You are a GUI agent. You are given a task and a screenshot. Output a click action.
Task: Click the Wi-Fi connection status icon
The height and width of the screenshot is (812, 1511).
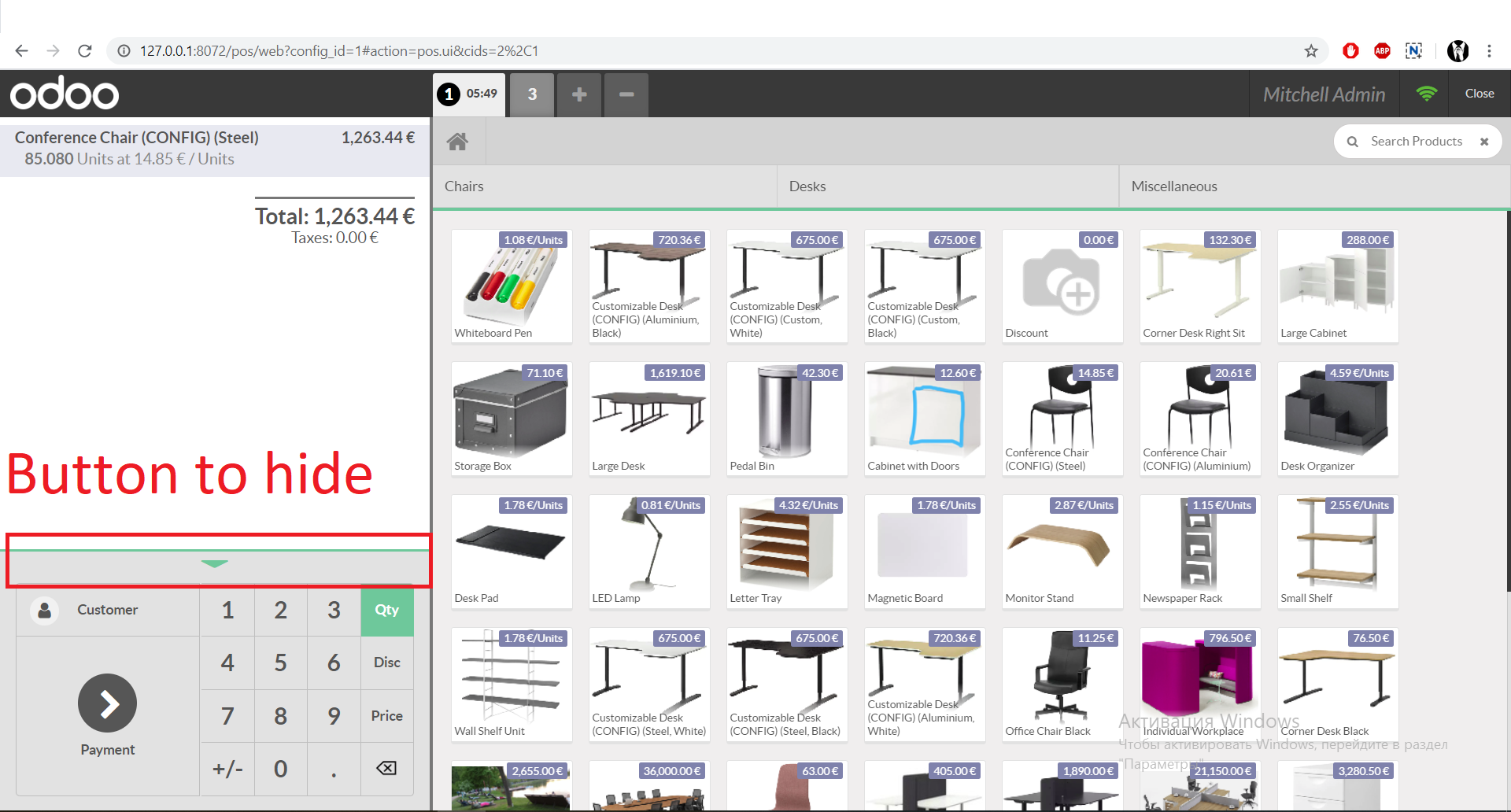coord(1426,94)
